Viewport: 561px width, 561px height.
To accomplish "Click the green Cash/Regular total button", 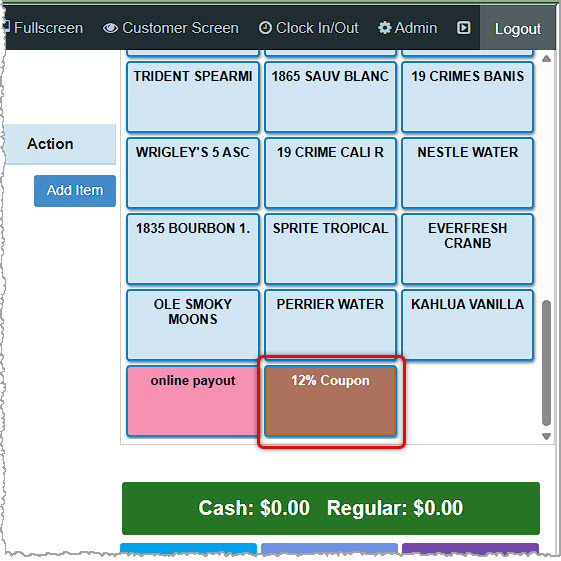I will (331, 508).
